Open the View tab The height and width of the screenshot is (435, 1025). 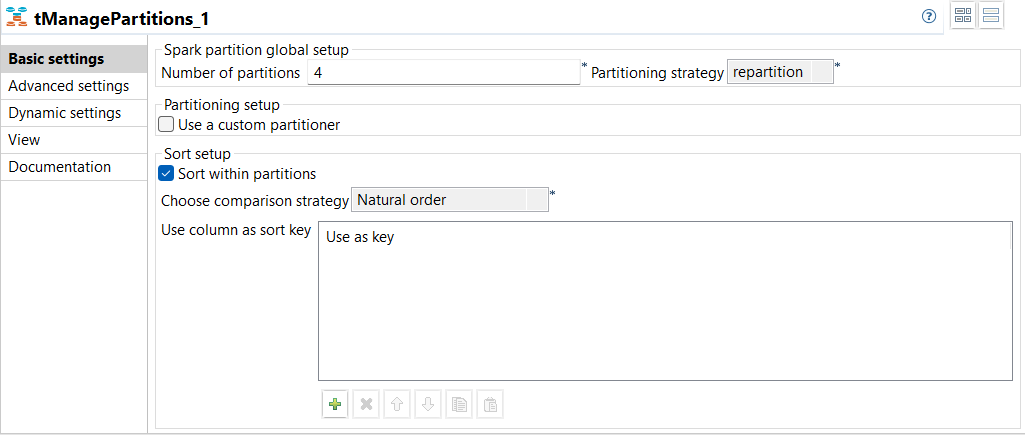[x=24, y=140]
